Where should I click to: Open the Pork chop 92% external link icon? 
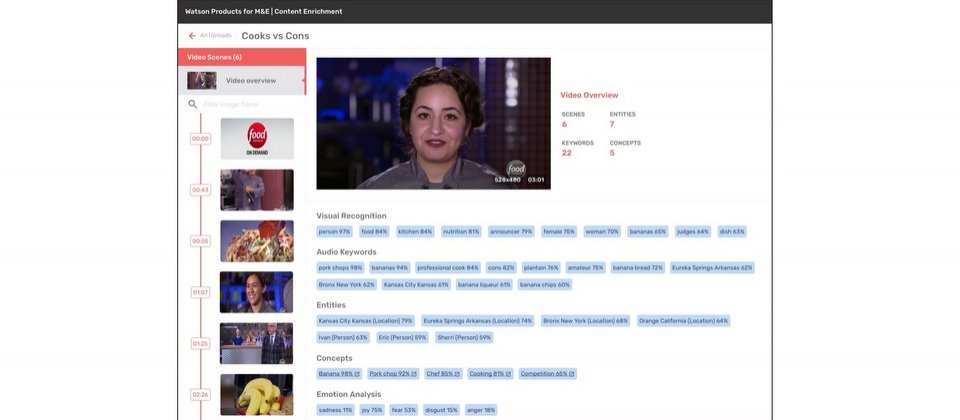(414, 373)
